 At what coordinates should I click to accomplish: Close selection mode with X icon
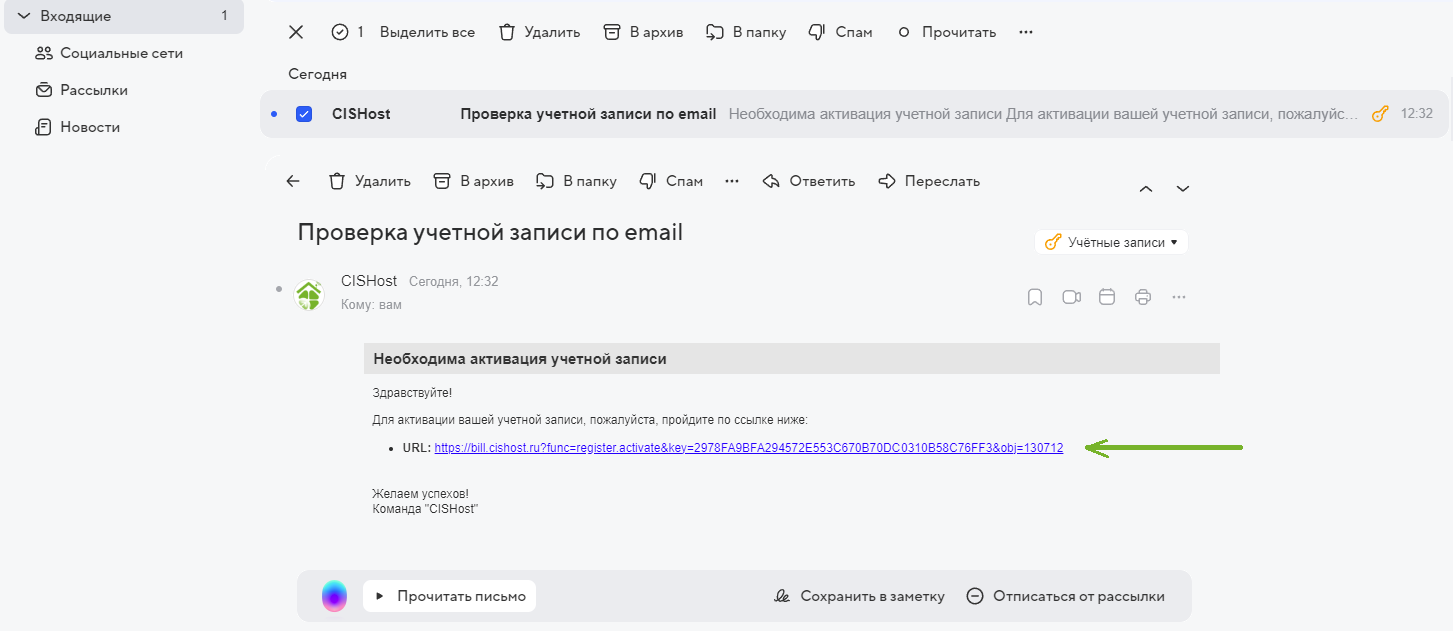pos(296,32)
